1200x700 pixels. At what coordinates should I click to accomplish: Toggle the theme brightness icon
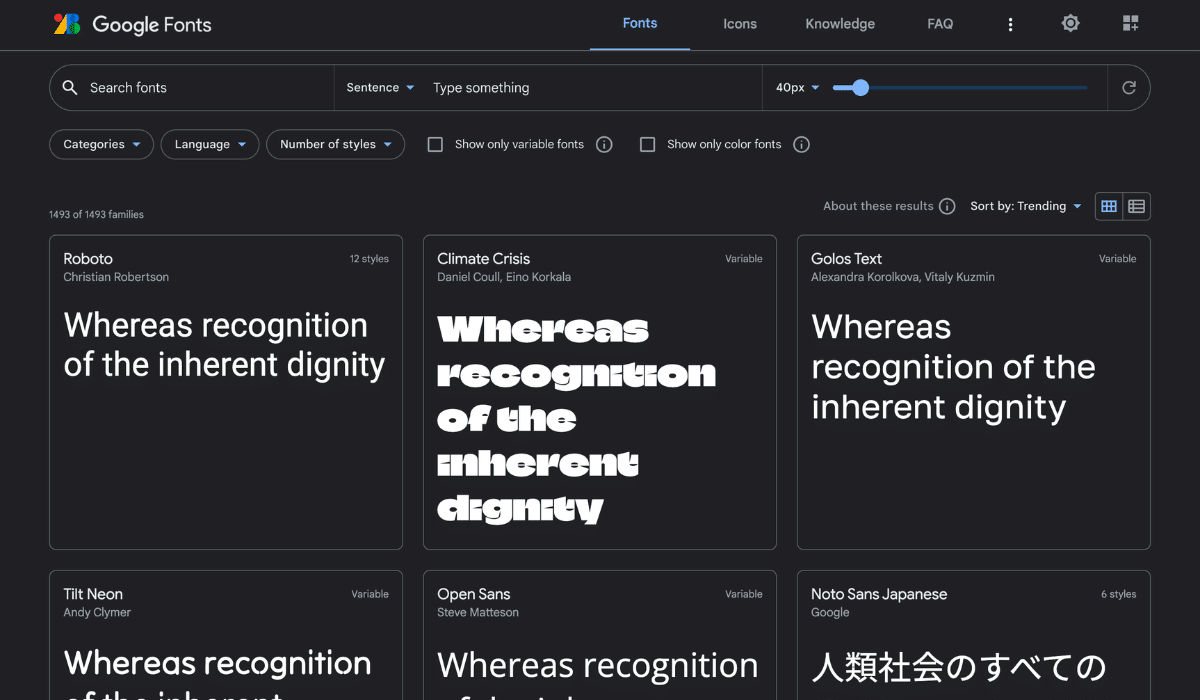[x=1071, y=24]
